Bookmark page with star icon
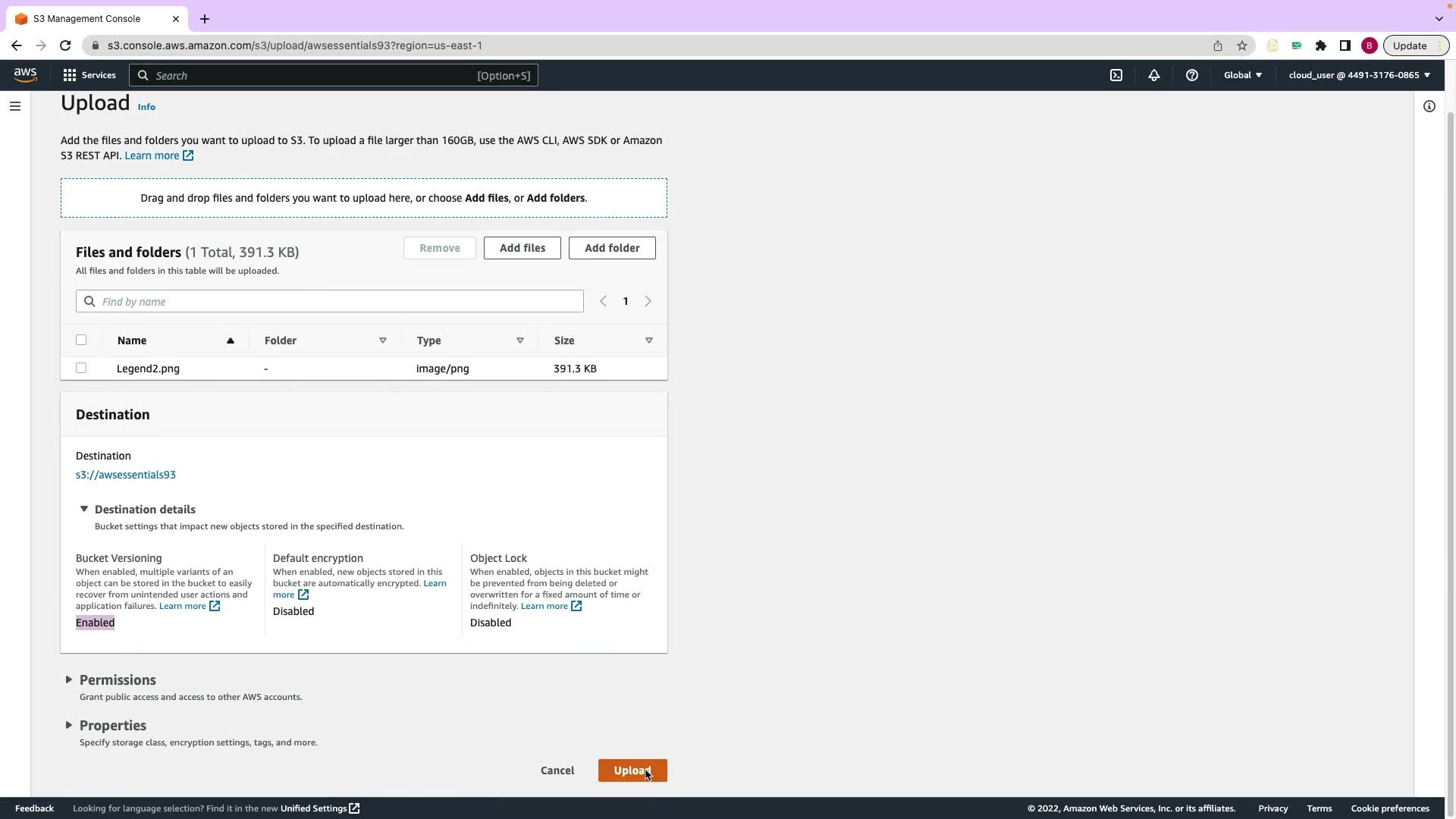 pyautogui.click(x=1241, y=45)
